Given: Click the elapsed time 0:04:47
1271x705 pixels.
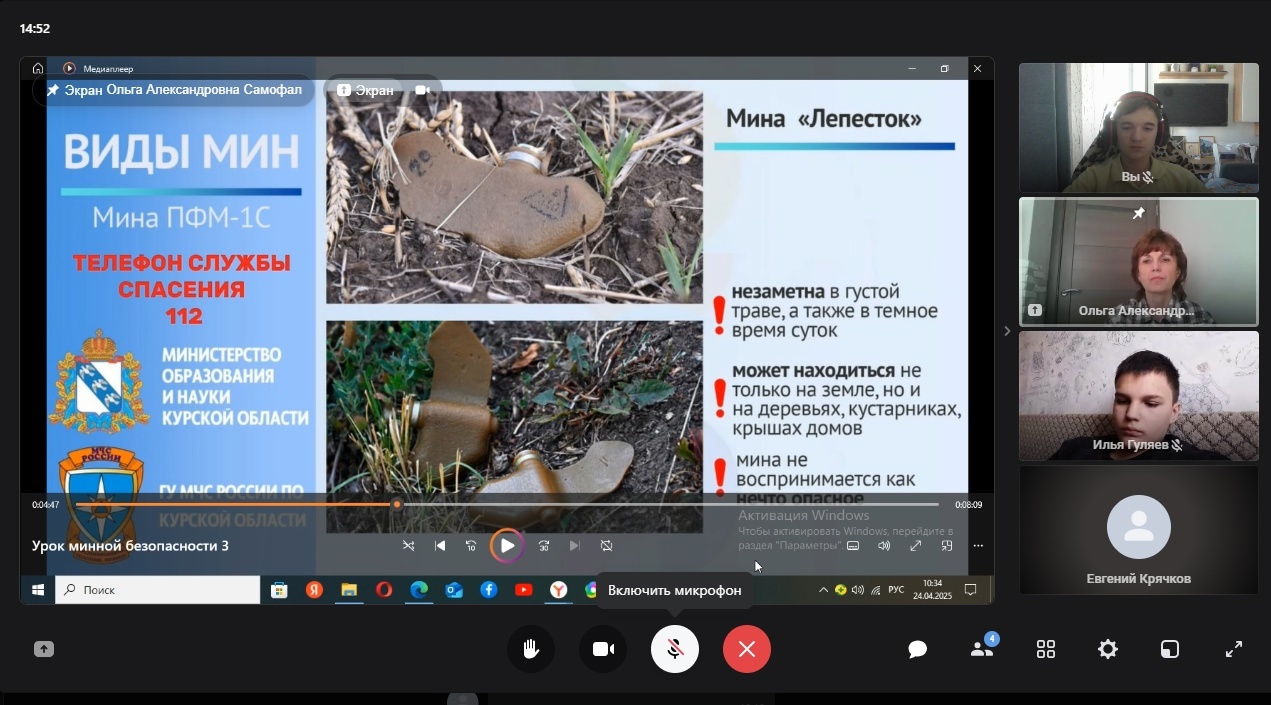Looking at the screenshot, I should 46,505.
